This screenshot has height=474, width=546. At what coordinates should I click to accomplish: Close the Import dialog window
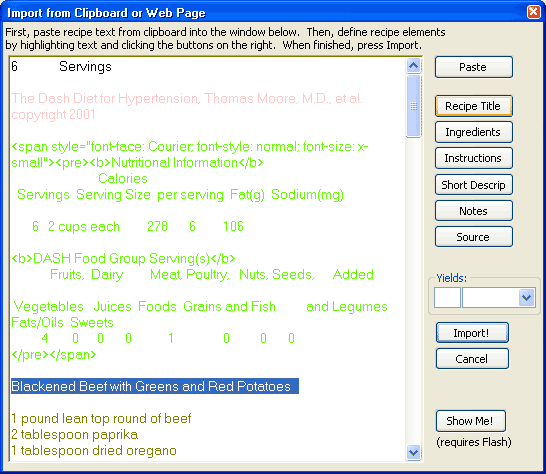pos(534,12)
